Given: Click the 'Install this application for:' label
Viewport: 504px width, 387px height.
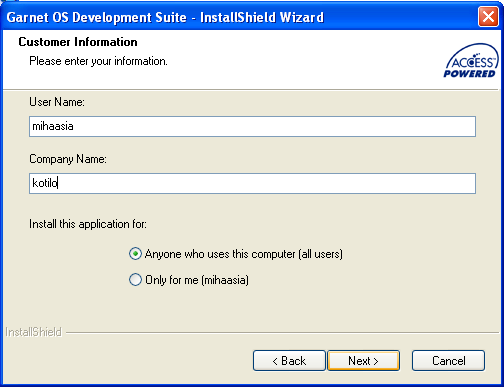Looking at the screenshot, I should click(x=88, y=224).
